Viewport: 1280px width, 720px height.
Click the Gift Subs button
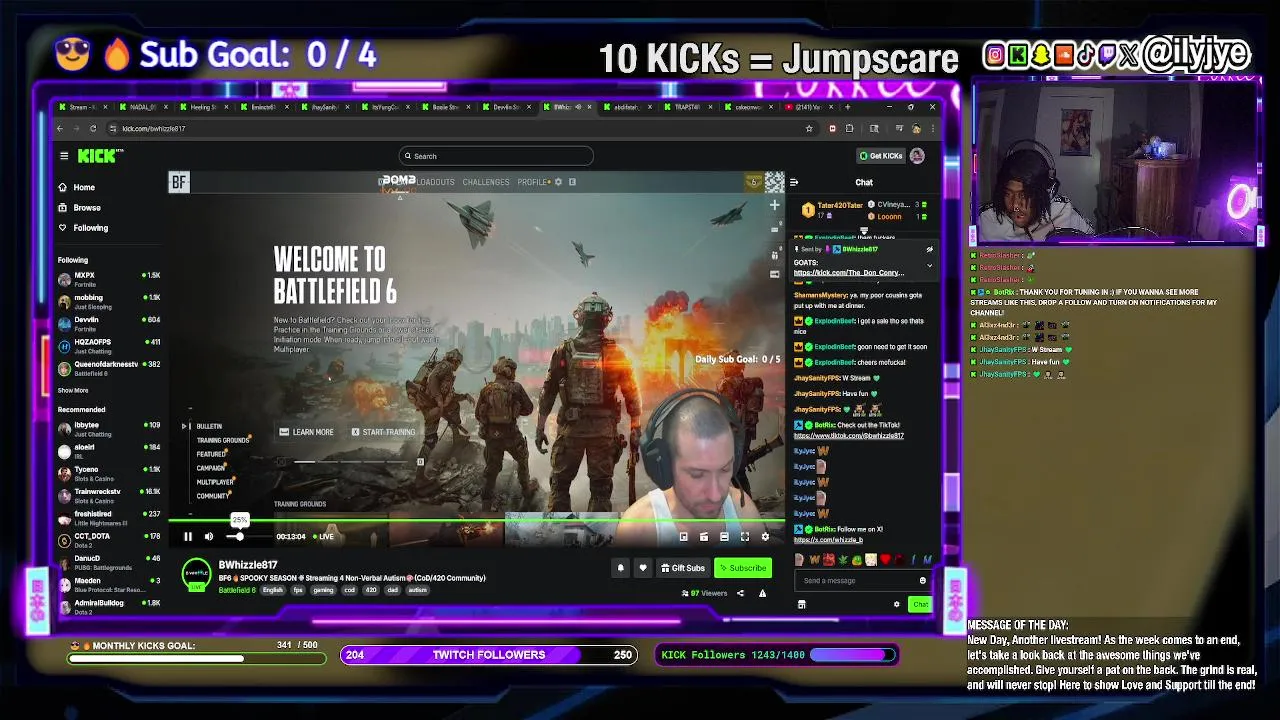[x=683, y=568]
